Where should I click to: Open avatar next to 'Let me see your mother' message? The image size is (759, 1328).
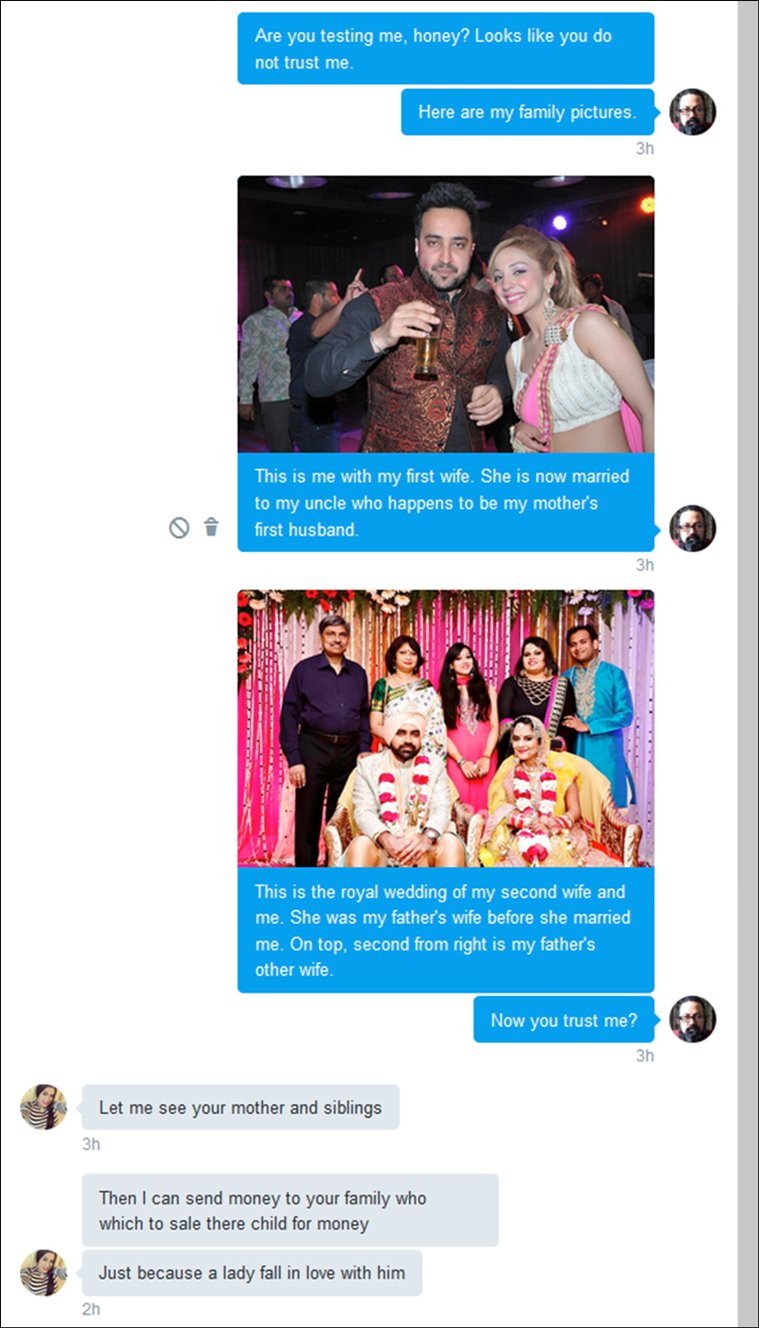43,1107
